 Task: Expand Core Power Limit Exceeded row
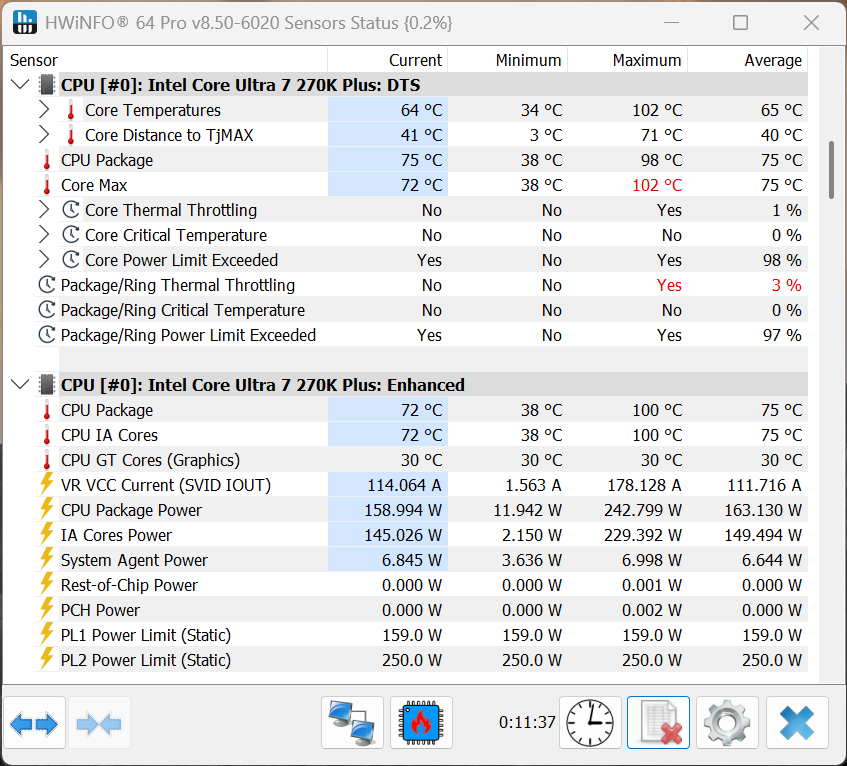(44, 260)
